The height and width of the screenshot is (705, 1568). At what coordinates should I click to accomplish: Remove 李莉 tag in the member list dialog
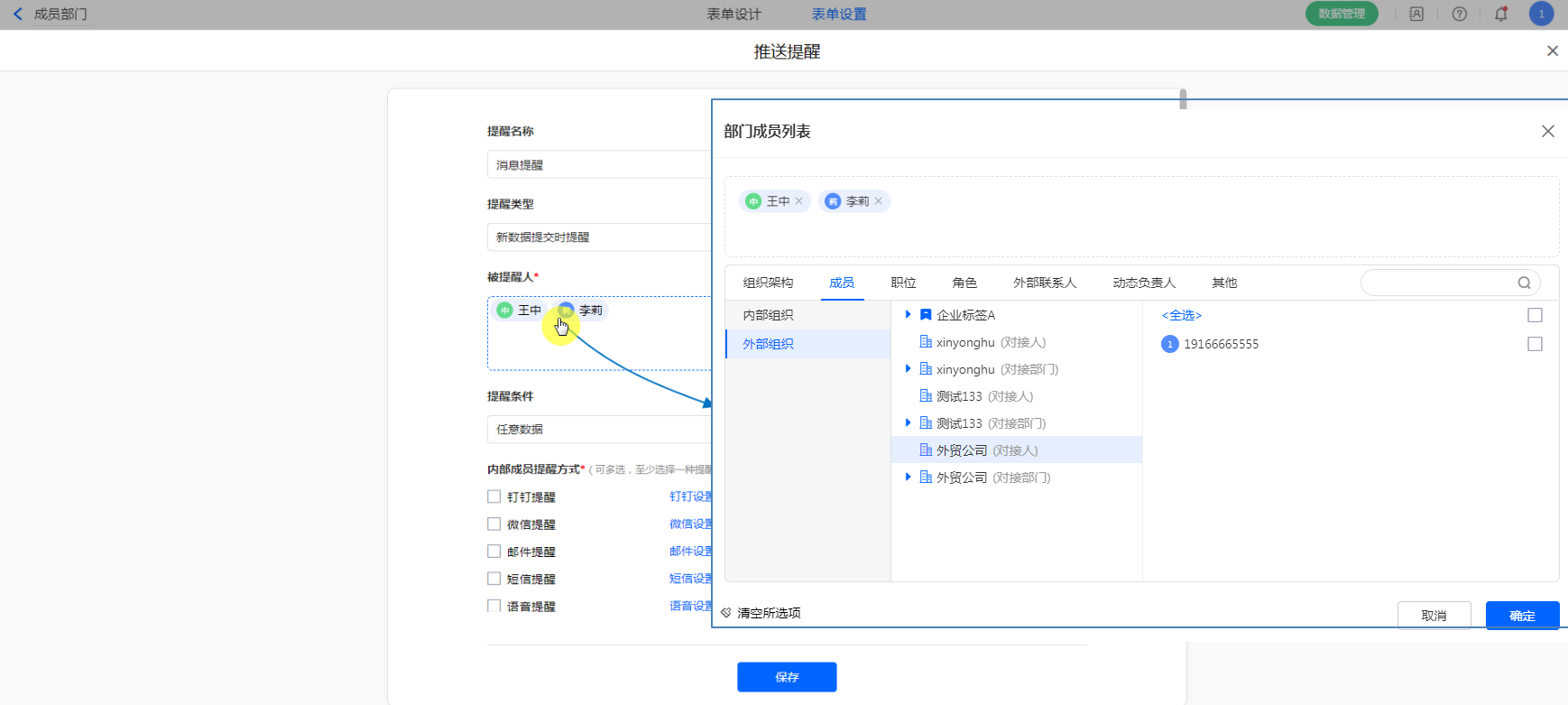click(x=879, y=201)
